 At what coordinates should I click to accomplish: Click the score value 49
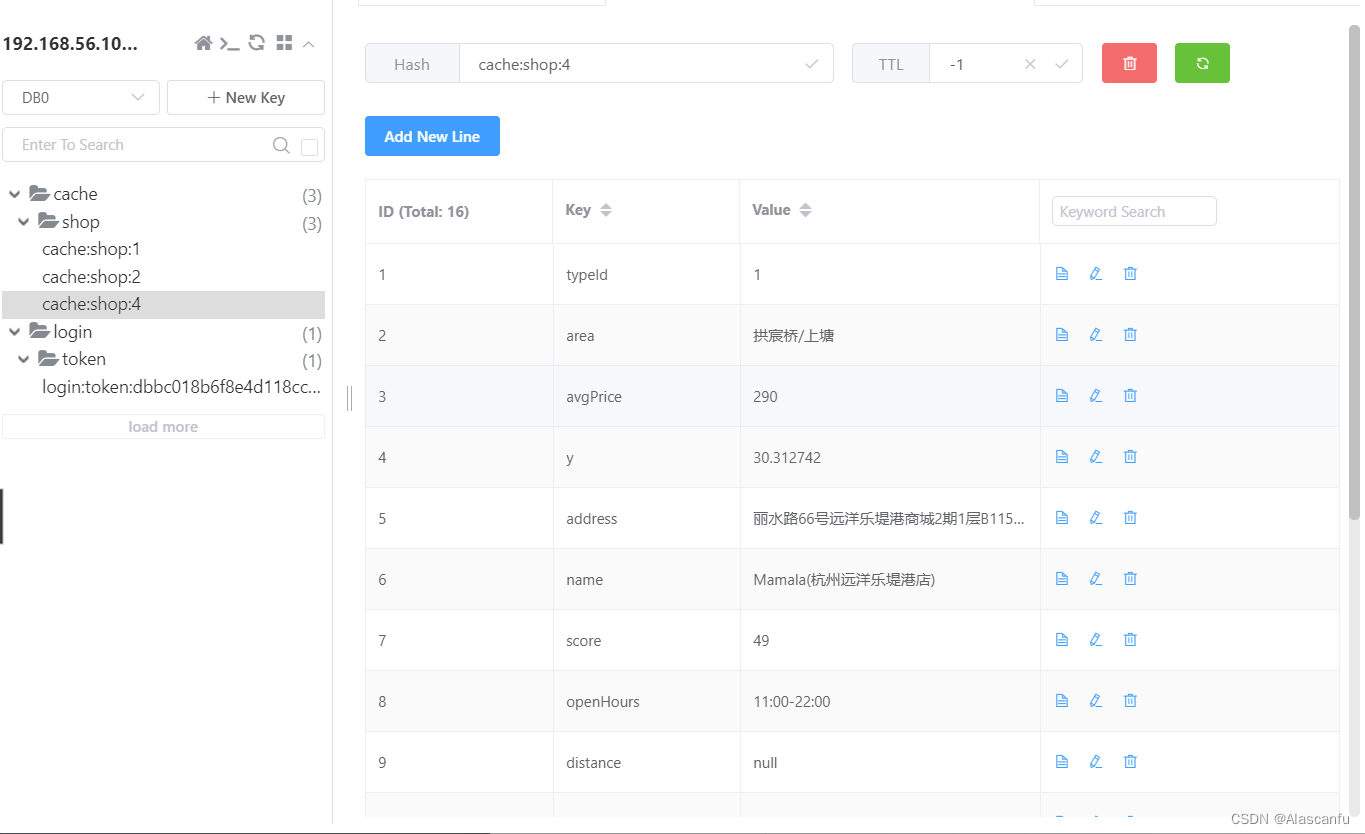[x=761, y=641]
